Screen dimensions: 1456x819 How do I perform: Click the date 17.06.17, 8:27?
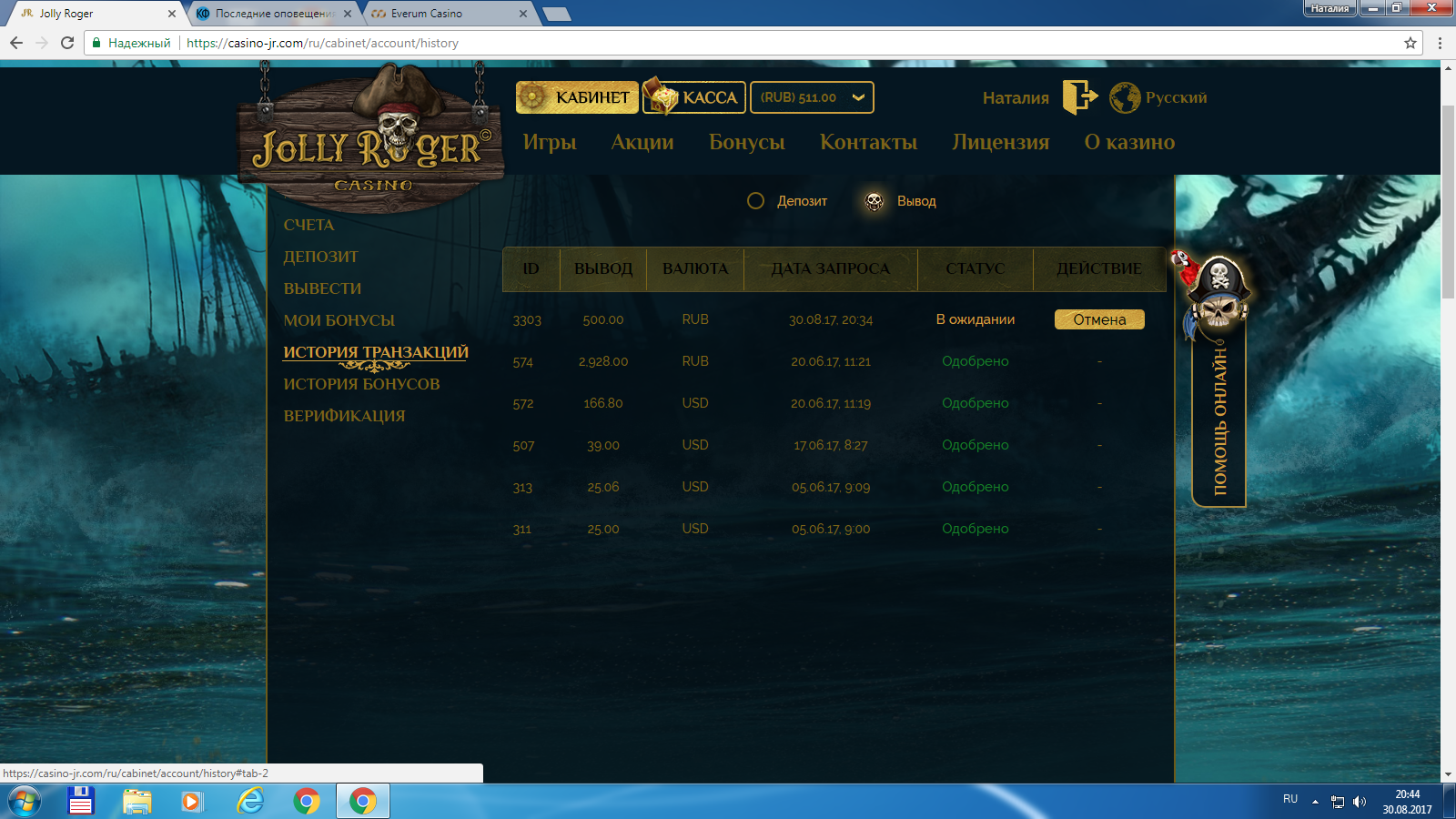coord(831,445)
